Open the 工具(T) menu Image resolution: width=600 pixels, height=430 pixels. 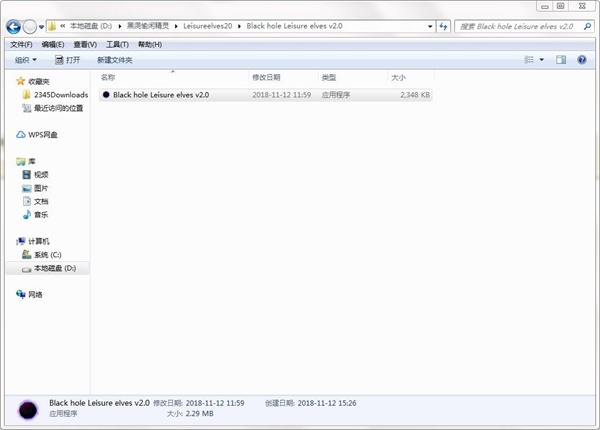coord(117,45)
